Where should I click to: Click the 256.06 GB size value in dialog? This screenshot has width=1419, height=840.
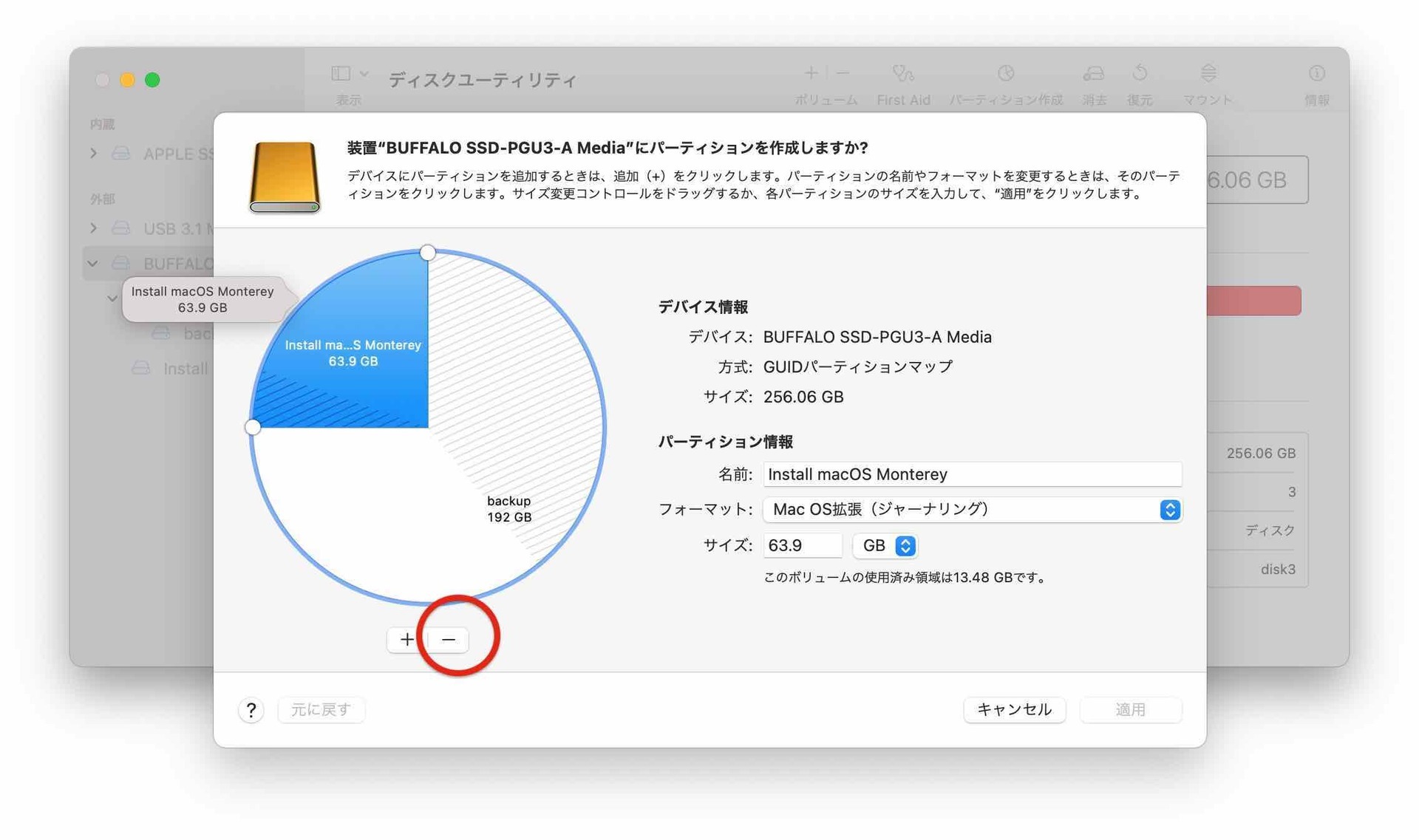point(803,397)
